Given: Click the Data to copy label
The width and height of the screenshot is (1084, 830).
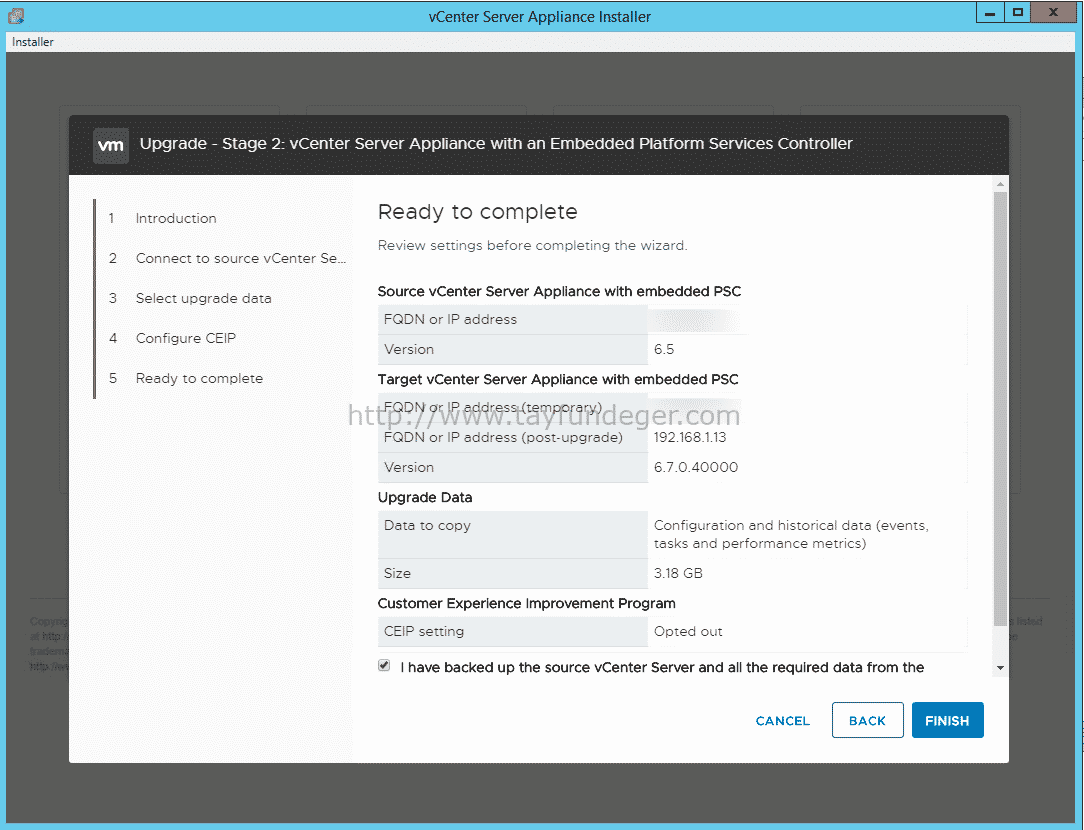Looking at the screenshot, I should point(427,525).
